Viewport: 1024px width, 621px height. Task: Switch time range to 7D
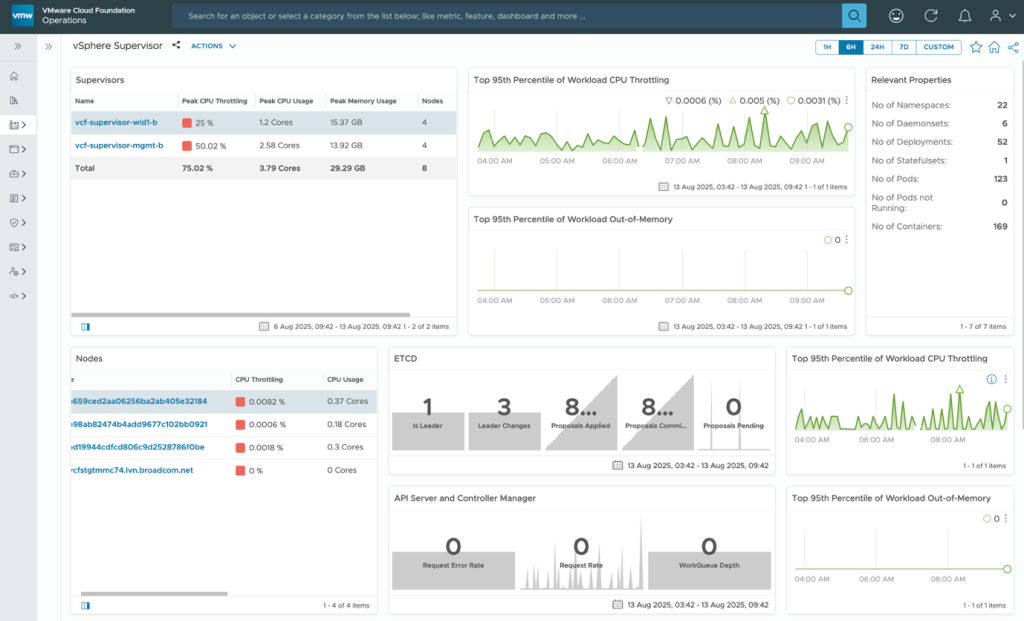pyautogui.click(x=903, y=47)
